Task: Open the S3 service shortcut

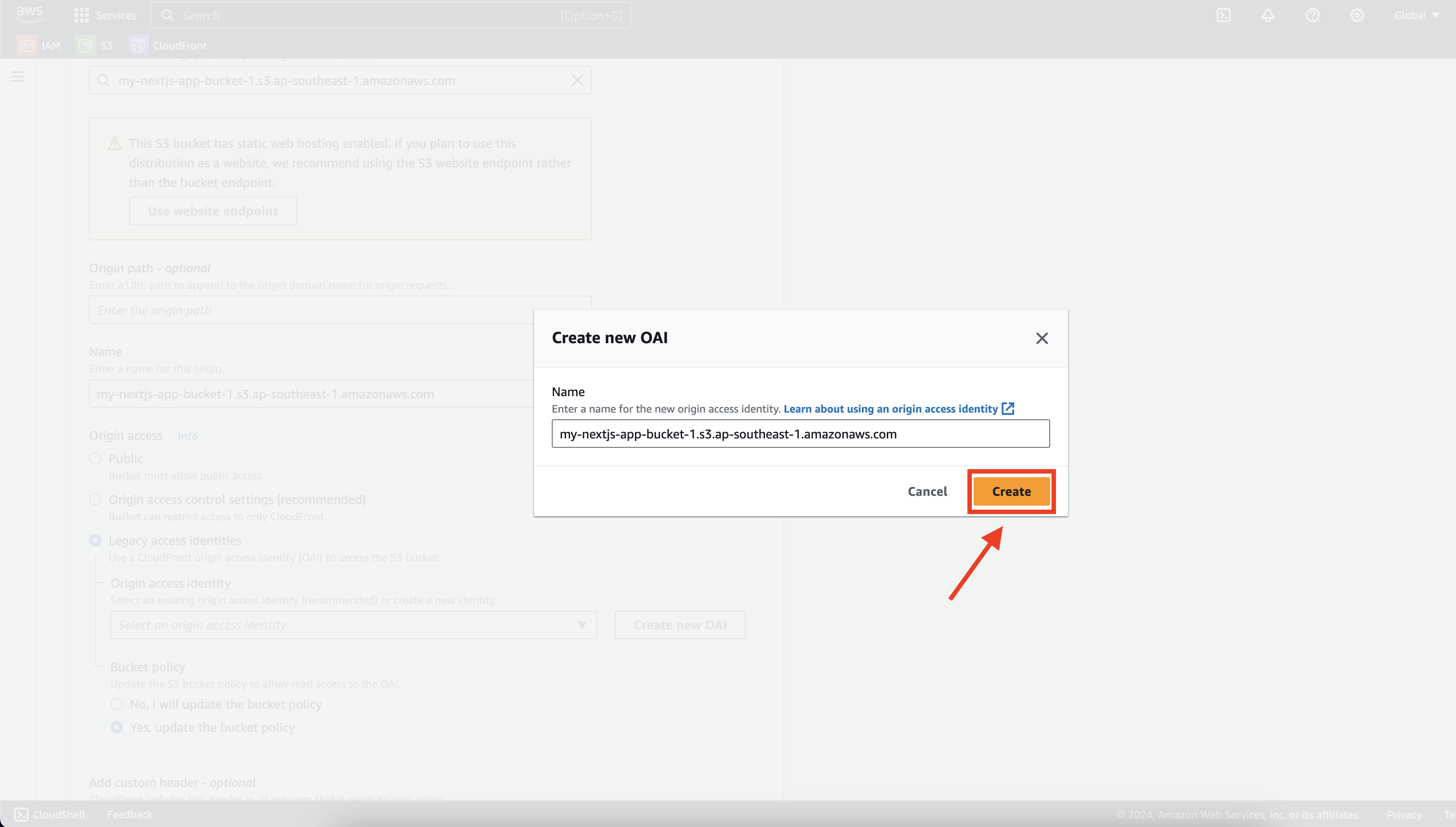Action: tap(94, 45)
